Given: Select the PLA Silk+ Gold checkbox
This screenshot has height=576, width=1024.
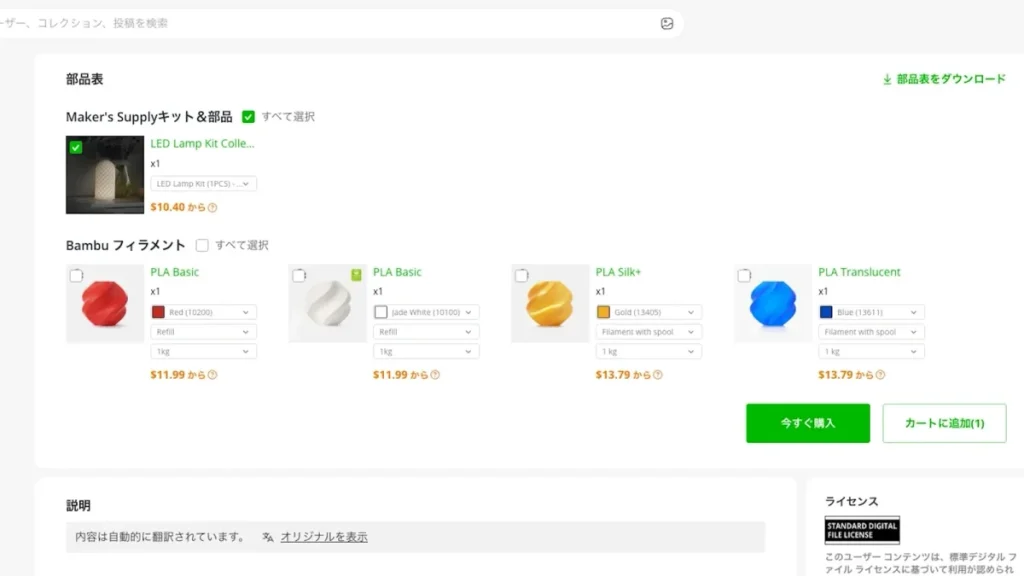Looking at the screenshot, I should click(x=521, y=276).
